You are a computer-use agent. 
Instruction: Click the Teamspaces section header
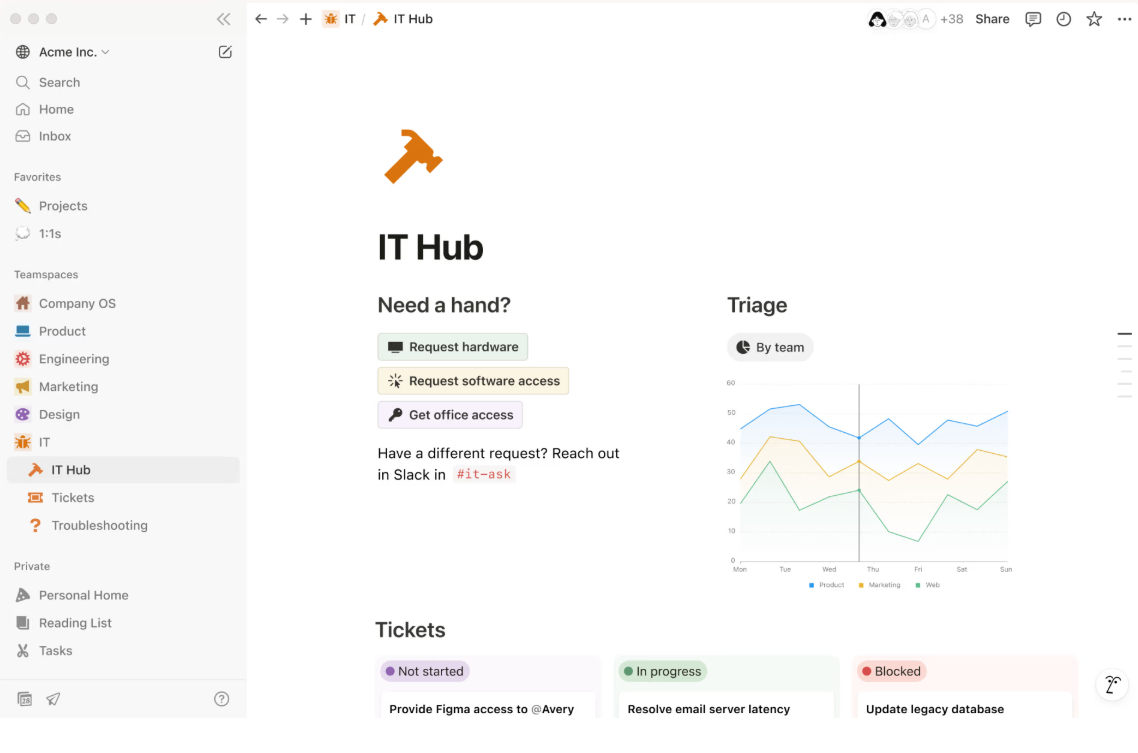click(46, 275)
